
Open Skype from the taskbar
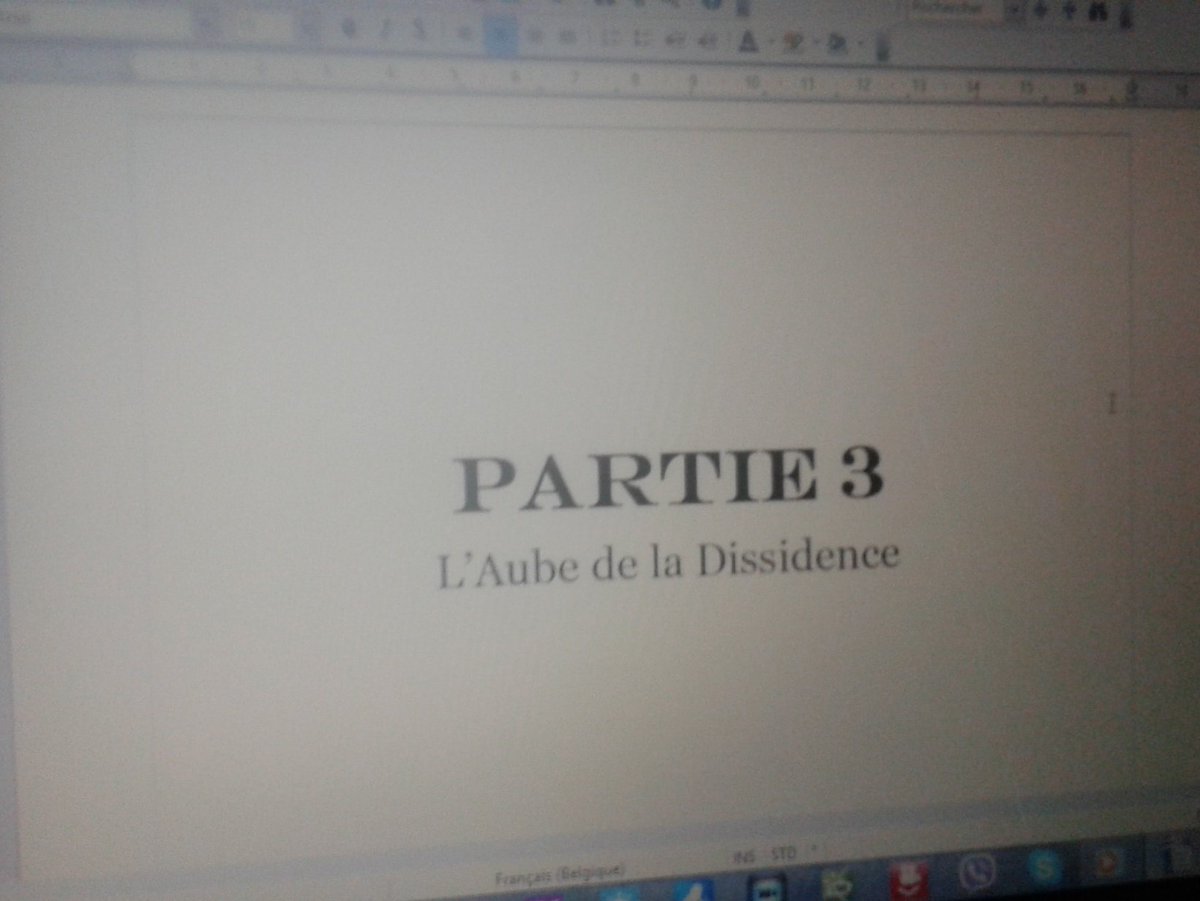[1045, 865]
